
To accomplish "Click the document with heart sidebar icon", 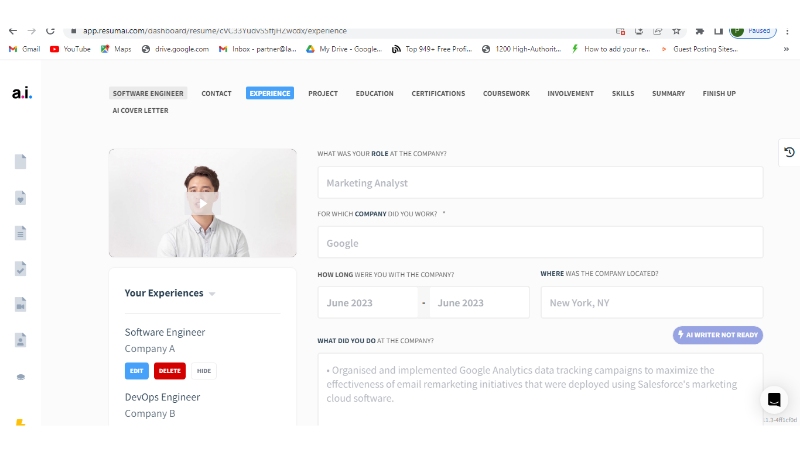I will point(20,197).
